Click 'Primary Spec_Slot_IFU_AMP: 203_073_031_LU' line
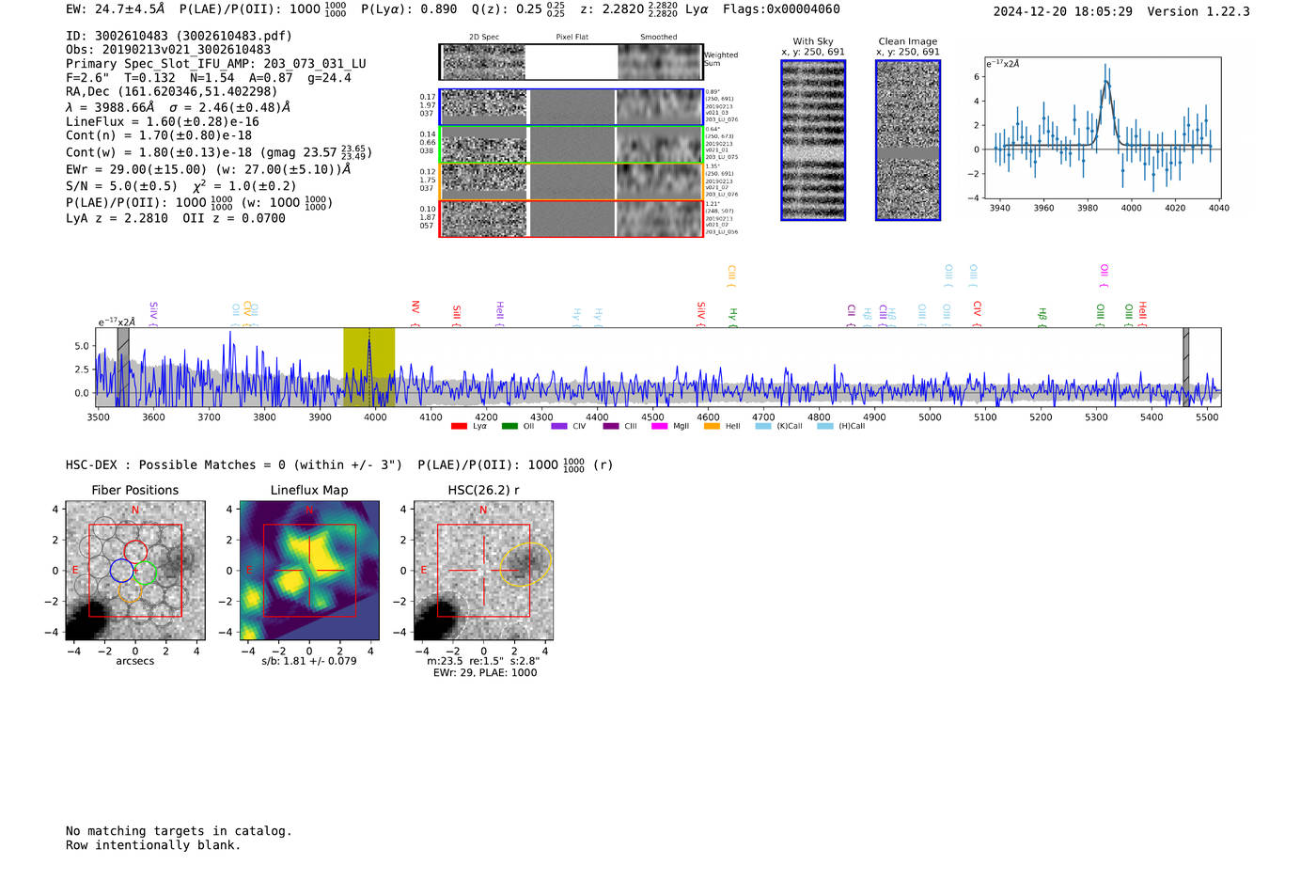Image resolution: width=1316 pixels, height=896 pixels. [216, 64]
